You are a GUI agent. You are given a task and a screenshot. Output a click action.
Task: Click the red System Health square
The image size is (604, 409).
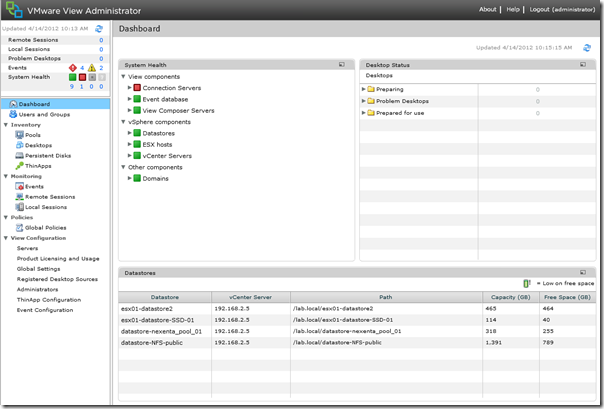82,77
